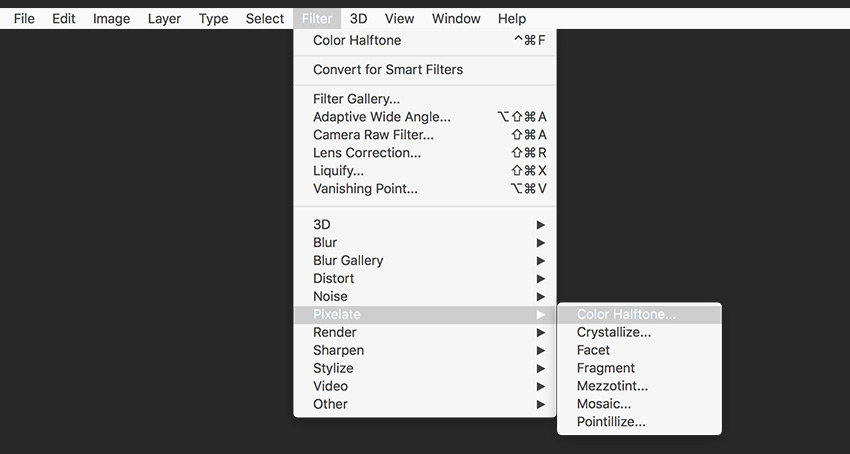Open the Camera Raw Filter...

[x=373, y=135]
